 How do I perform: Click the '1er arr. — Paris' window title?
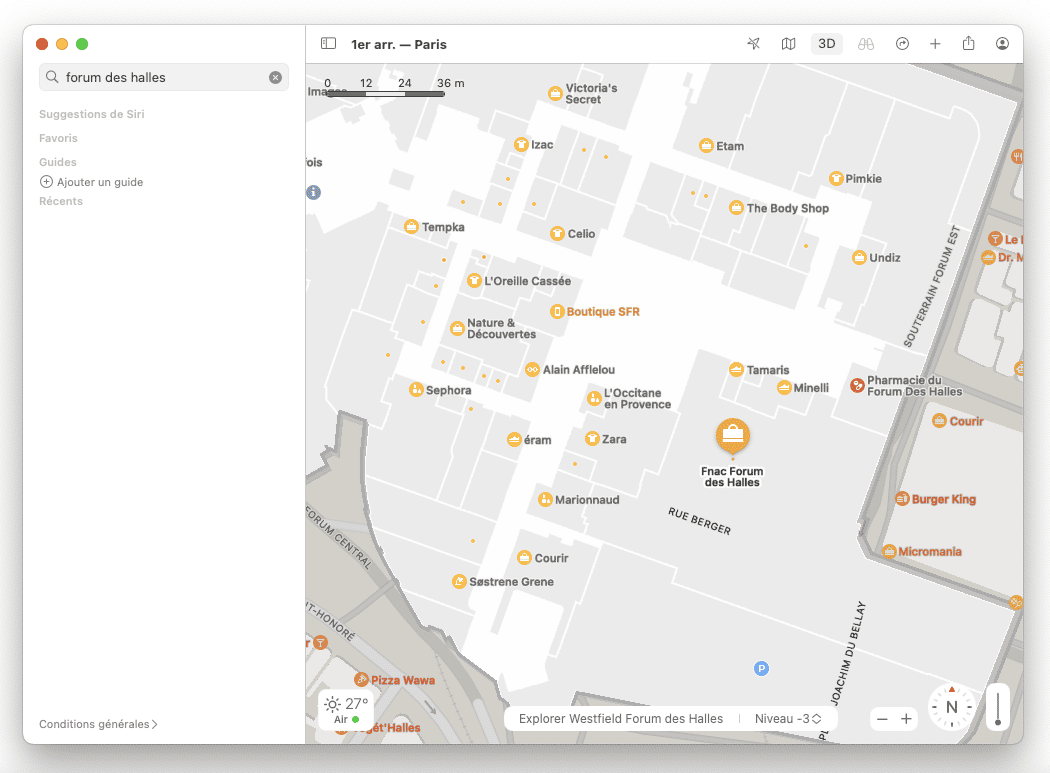pos(398,44)
